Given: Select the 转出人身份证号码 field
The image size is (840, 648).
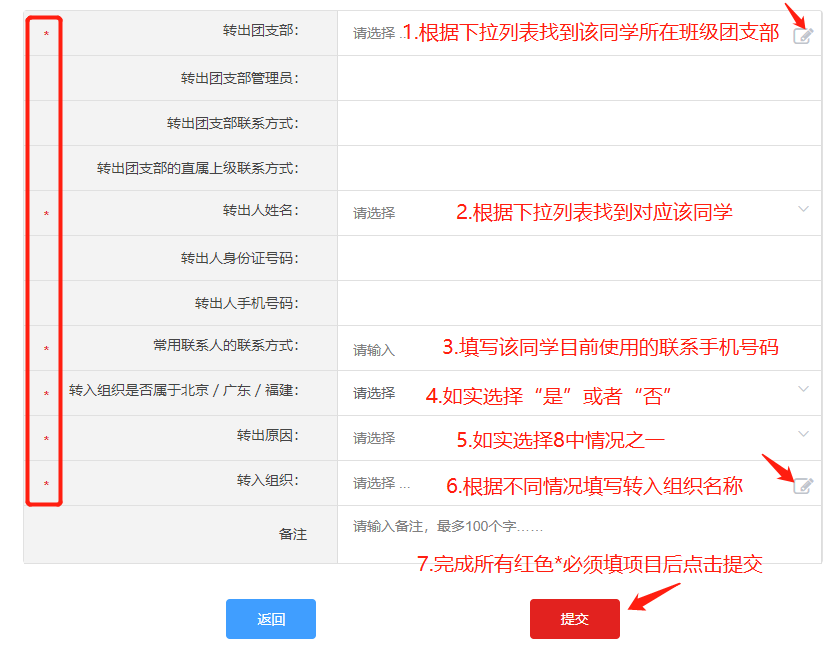Looking at the screenshot, I should click(580, 258).
